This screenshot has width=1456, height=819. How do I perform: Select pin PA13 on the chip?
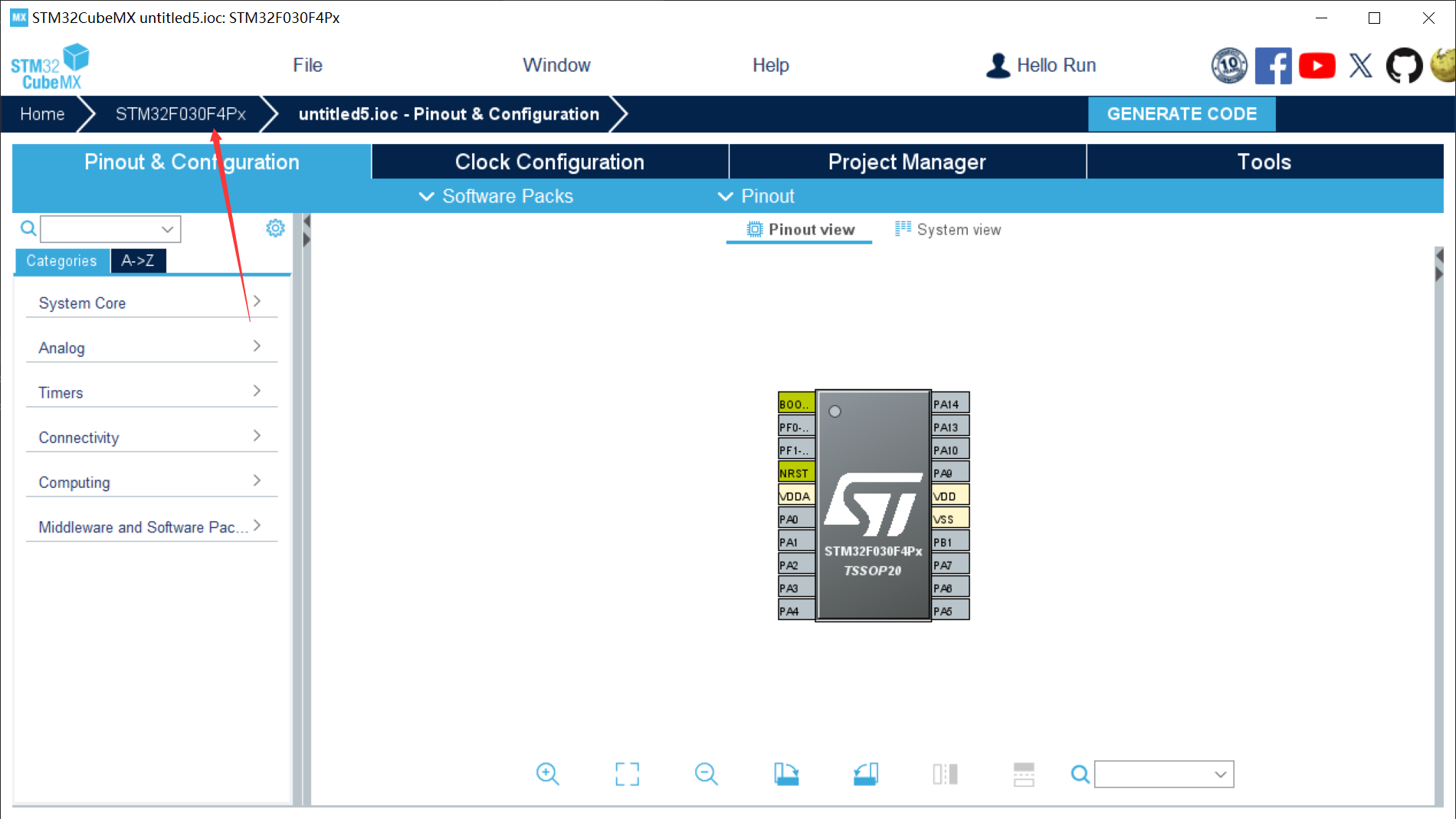pyautogui.click(x=950, y=426)
